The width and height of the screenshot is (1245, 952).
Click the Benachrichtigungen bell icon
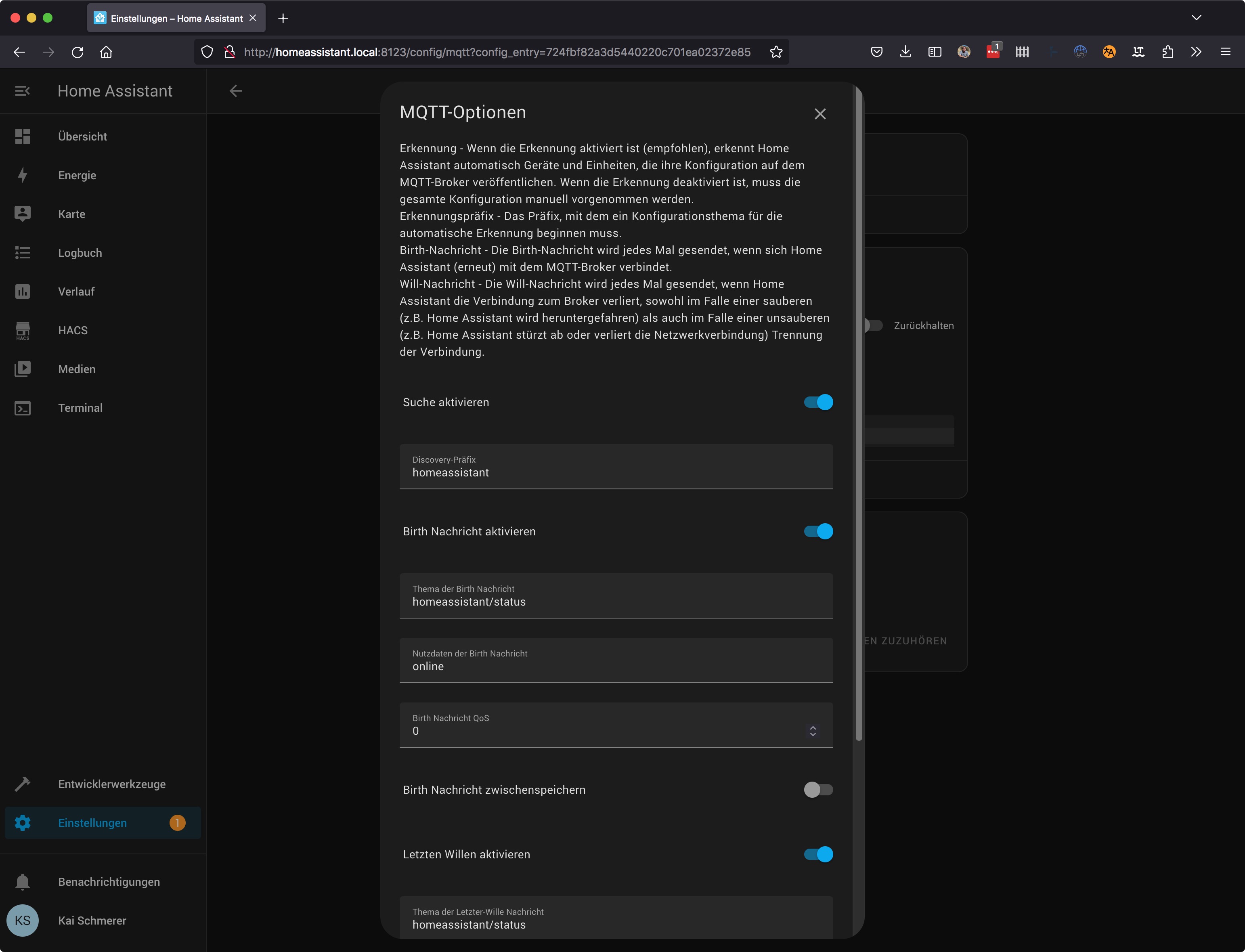click(23, 882)
